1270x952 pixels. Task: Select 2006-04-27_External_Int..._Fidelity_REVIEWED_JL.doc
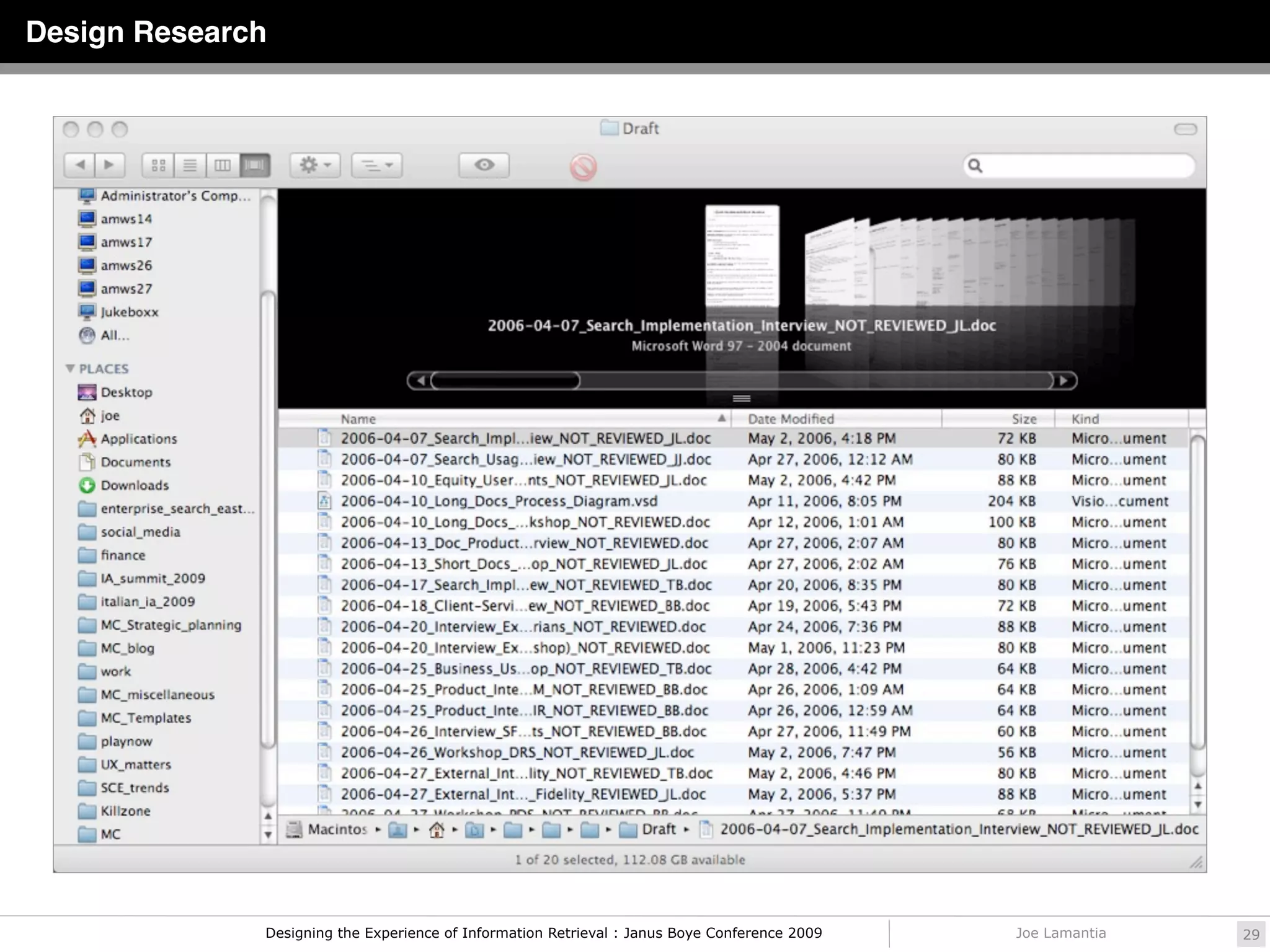click(733, 795)
